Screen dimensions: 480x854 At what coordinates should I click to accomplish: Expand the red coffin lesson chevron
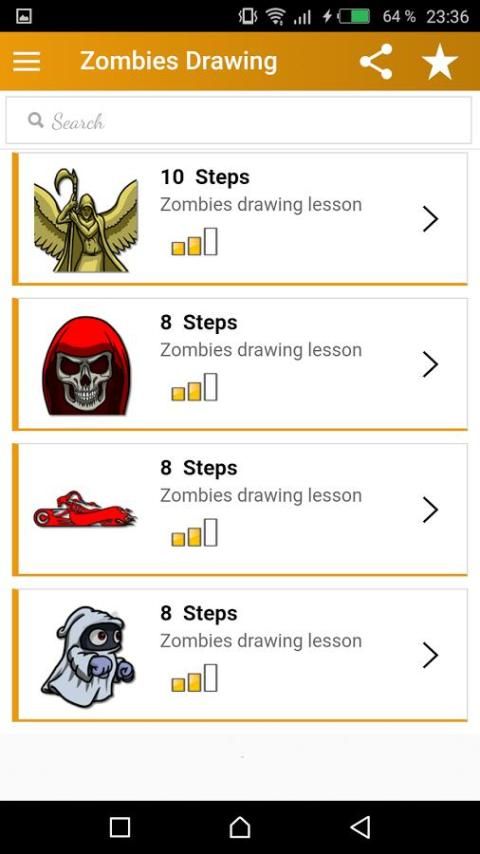(430, 510)
